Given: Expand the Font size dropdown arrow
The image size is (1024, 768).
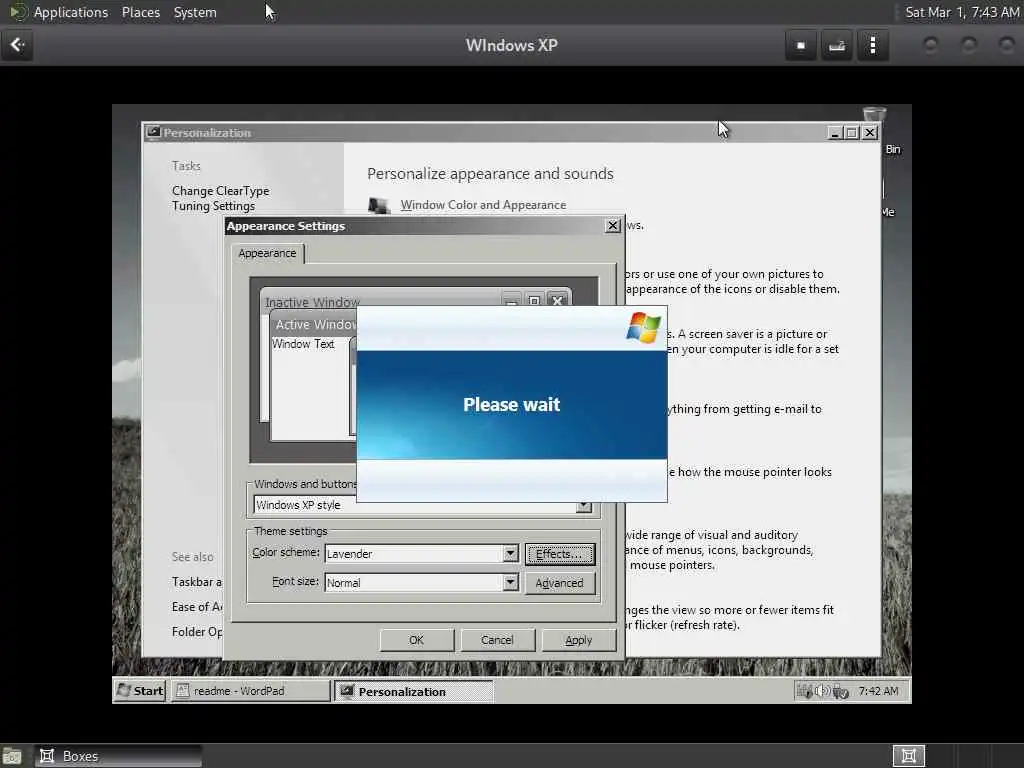Looking at the screenshot, I should [511, 583].
